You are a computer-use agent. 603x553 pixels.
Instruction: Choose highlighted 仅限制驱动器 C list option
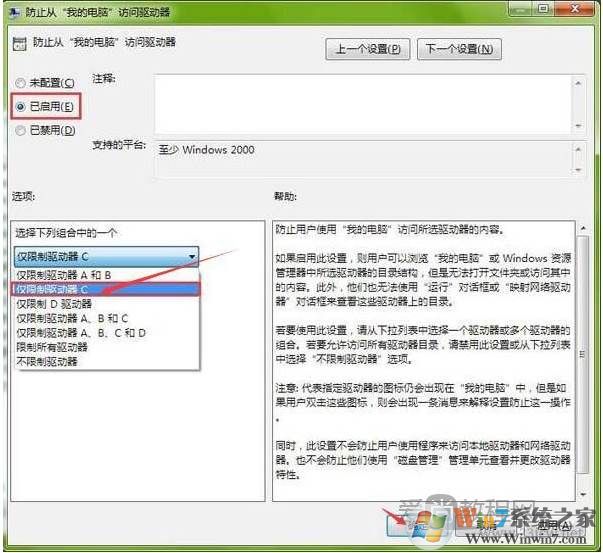pyautogui.click(x=105, y=289)
